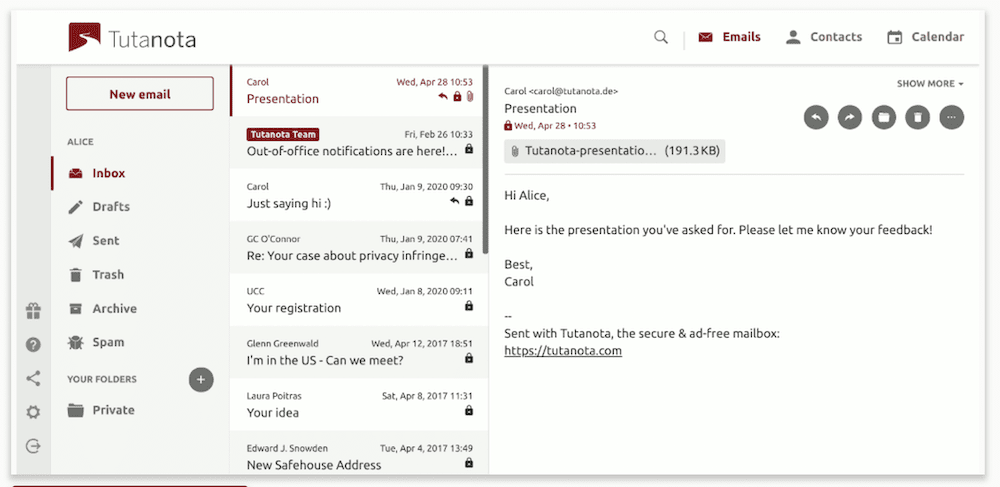1000x487 pixels.
Task: Open the more options ellipsis button
Action: click(952, 117)
